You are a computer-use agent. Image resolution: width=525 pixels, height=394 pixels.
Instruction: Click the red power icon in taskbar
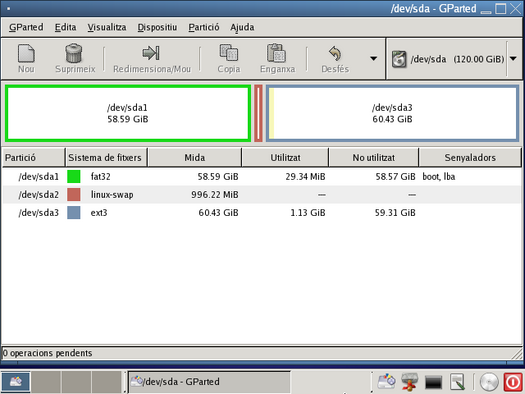pyautogui.click(x=513, y=382)
